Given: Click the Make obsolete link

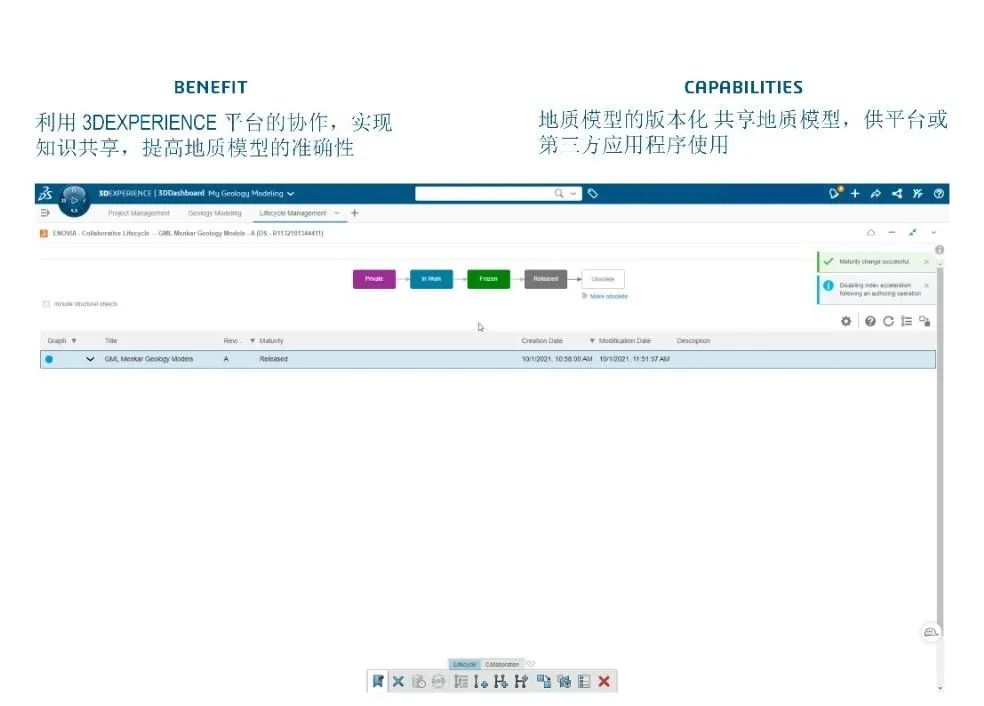Looking at the screenshot, I should click(x=608, y=296).
